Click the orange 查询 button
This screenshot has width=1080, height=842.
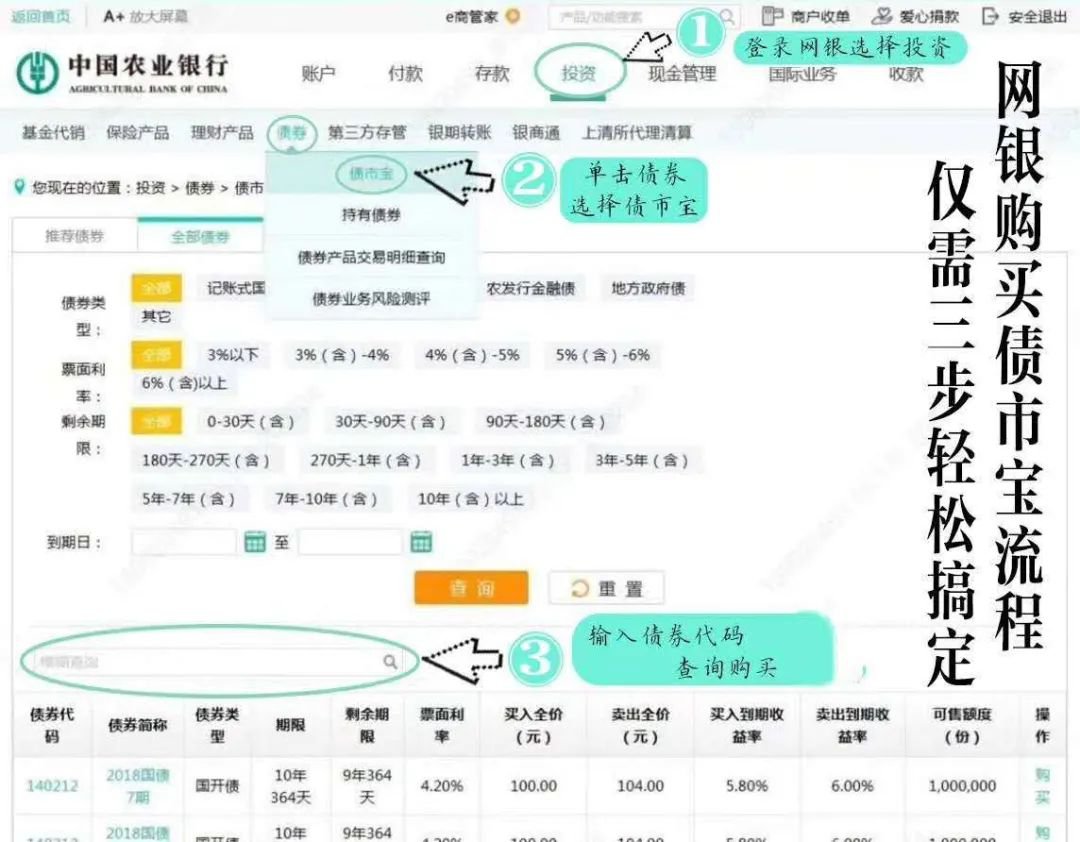point(471,588)
